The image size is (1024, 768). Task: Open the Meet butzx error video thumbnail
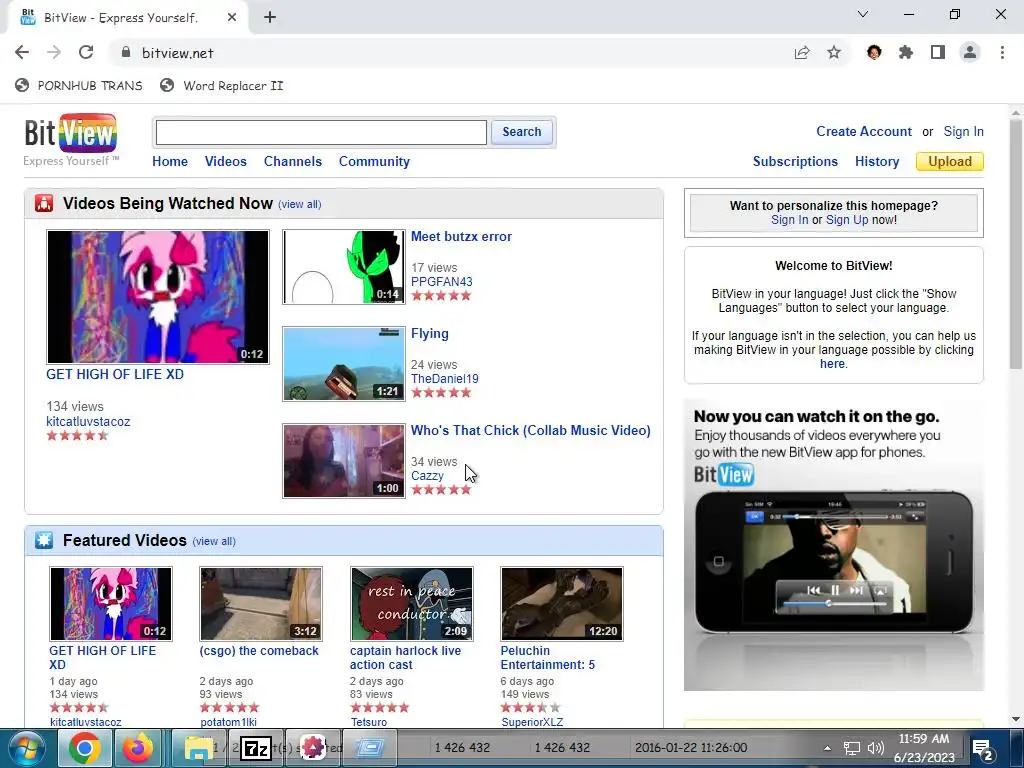tap(344, 267)
